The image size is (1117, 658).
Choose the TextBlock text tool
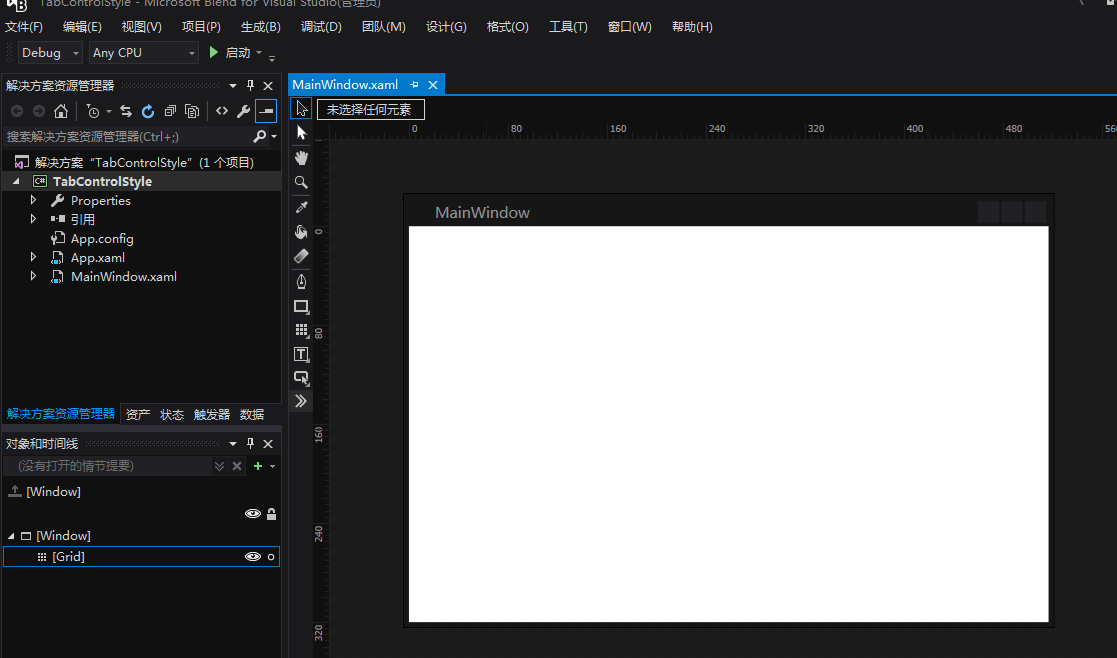click(x=301, y=354)
